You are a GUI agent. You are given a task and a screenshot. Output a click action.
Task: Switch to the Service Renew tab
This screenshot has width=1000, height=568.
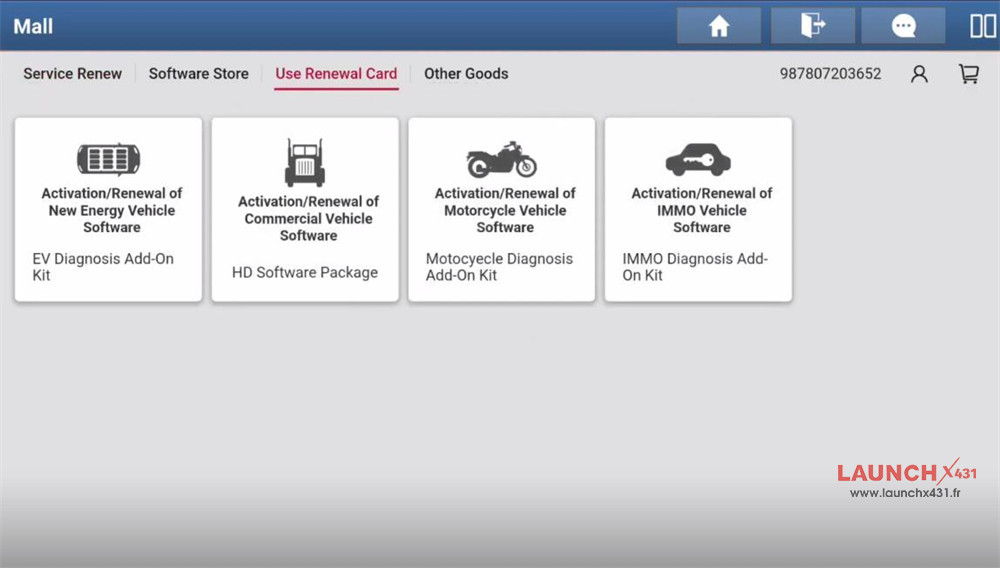point(73,74)
